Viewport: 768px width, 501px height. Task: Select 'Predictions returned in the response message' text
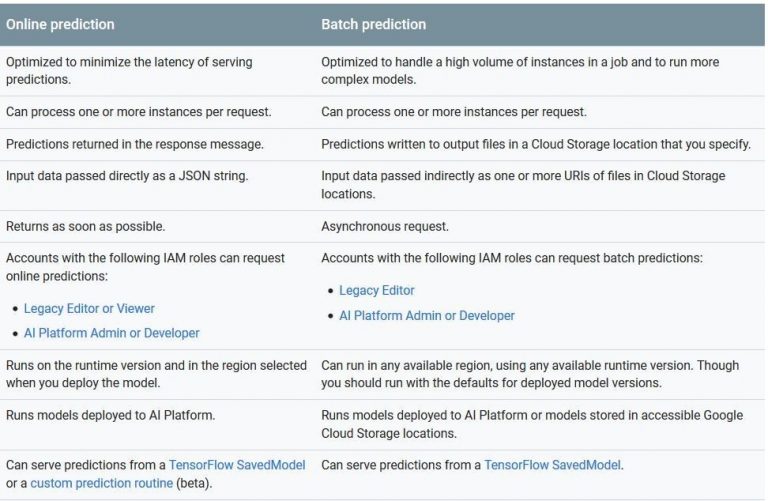pos(135,144)
